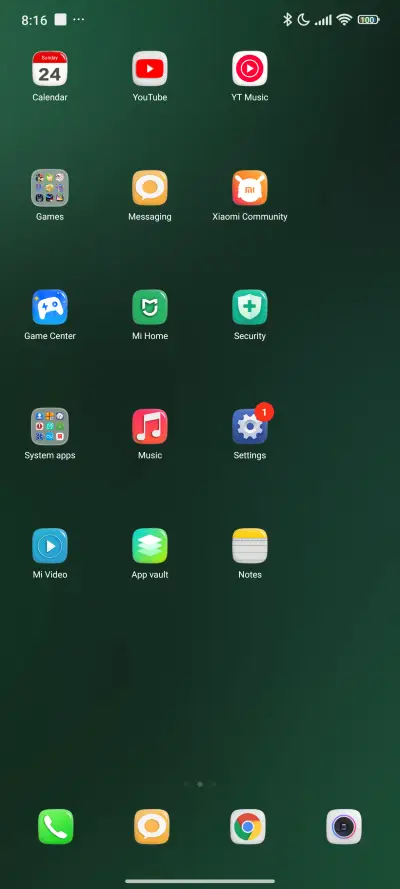Viewport: 400px width, 889px height.
Task: Tap the Bluetooth status icon
Action: pos(287,20)
